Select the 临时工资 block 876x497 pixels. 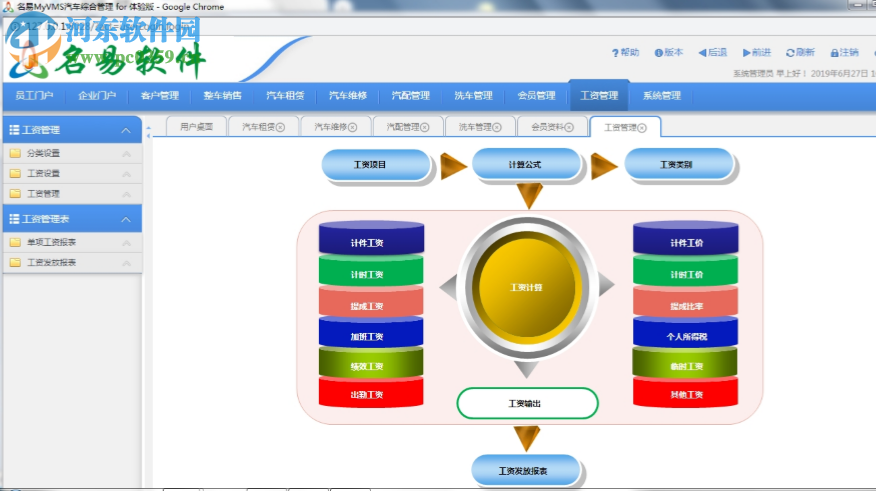coord(685,364)
